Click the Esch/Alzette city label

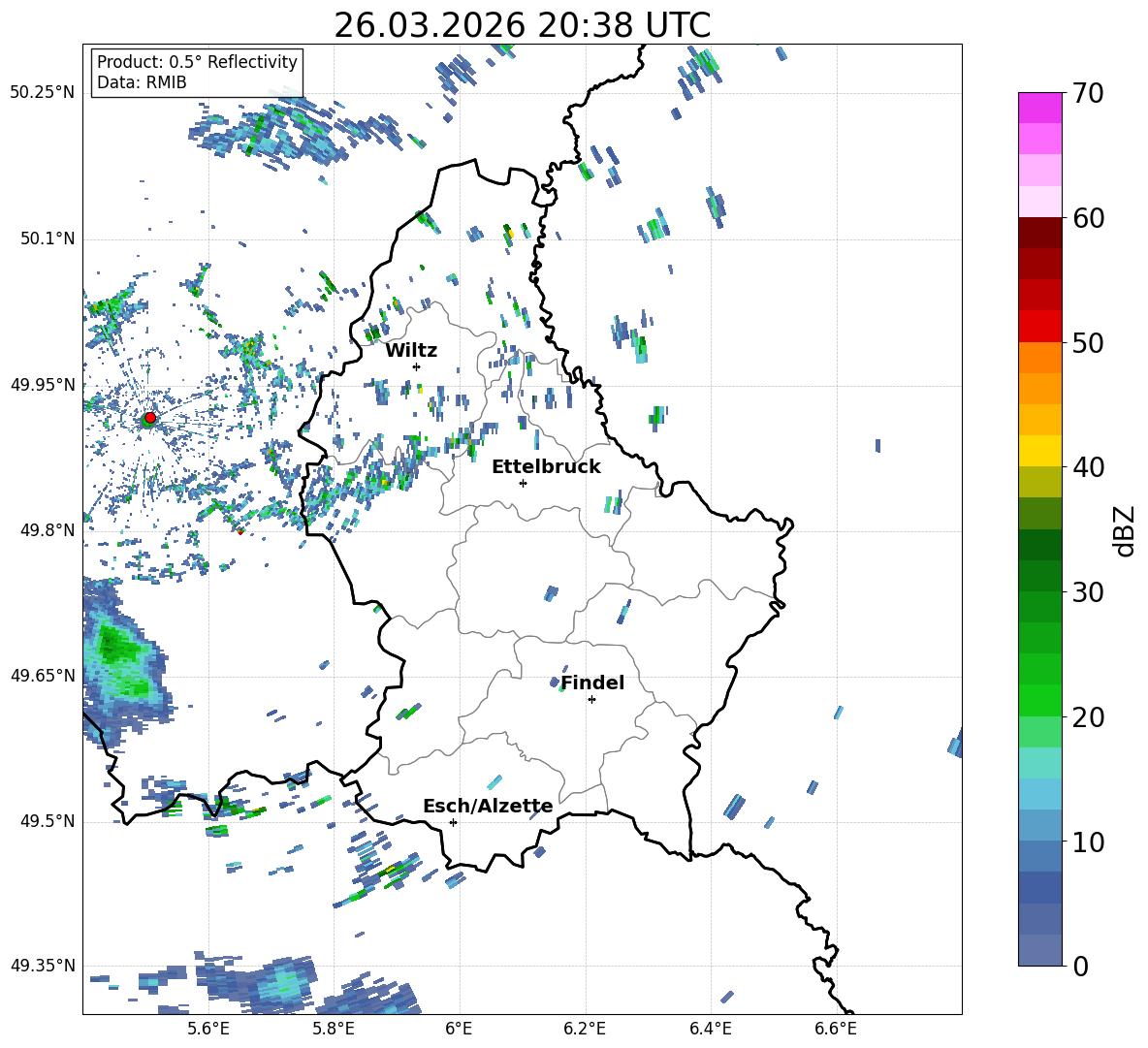(488, 807)
